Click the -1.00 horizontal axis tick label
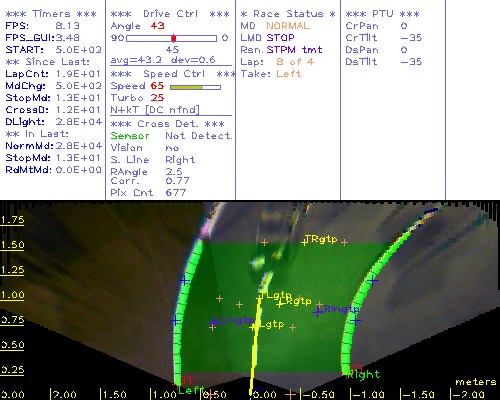The width and height of the screenshot is (500, 400). 369,395
